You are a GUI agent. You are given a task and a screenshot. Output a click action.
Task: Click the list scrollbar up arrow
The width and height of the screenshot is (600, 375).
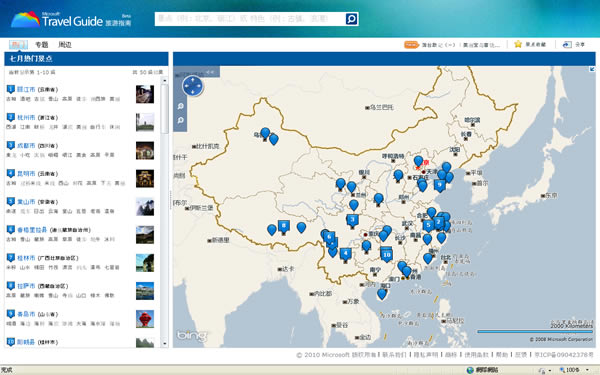[165, 80]
